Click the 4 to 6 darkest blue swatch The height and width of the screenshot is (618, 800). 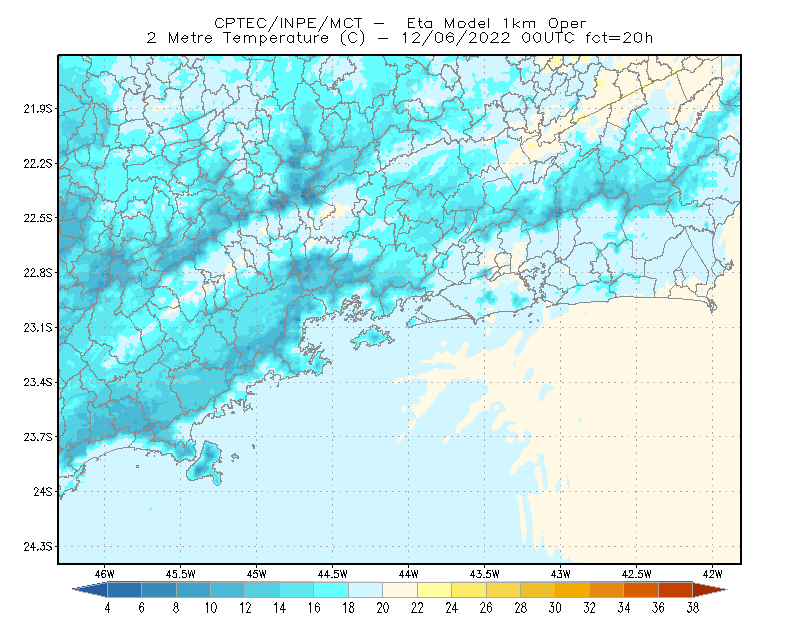[124, 590]
